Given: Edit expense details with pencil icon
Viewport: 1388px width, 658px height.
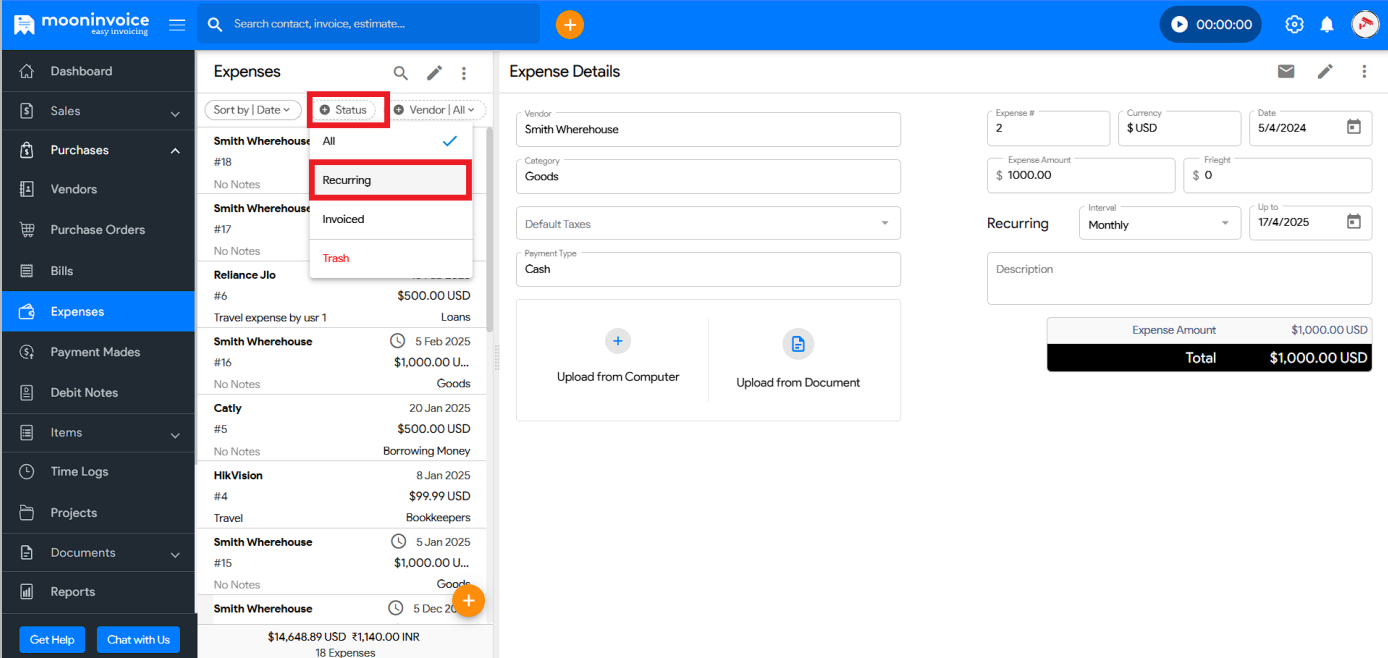Looking at the screenshot, I should coord(1325,71).
